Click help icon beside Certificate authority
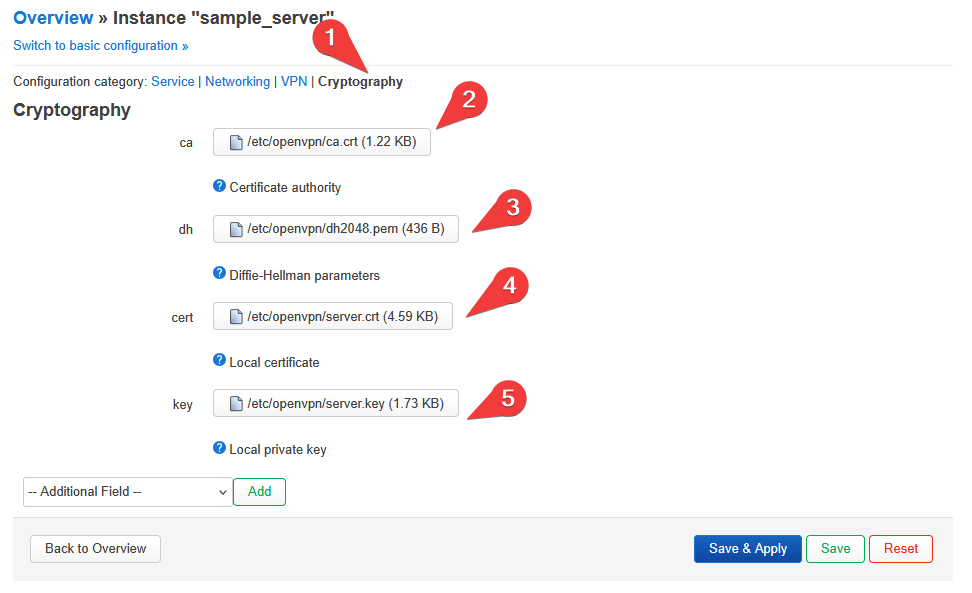The image size is (972, 593). 219,186
